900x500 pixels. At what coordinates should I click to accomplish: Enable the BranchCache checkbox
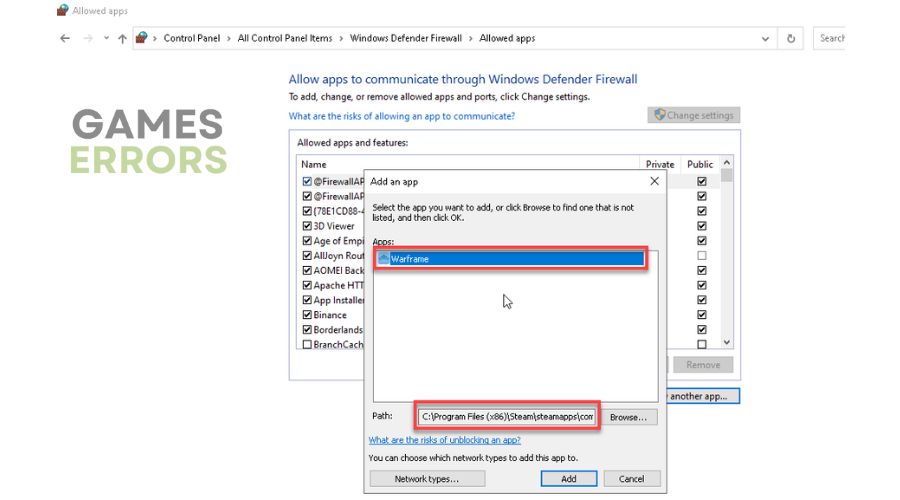pos(307,344)
